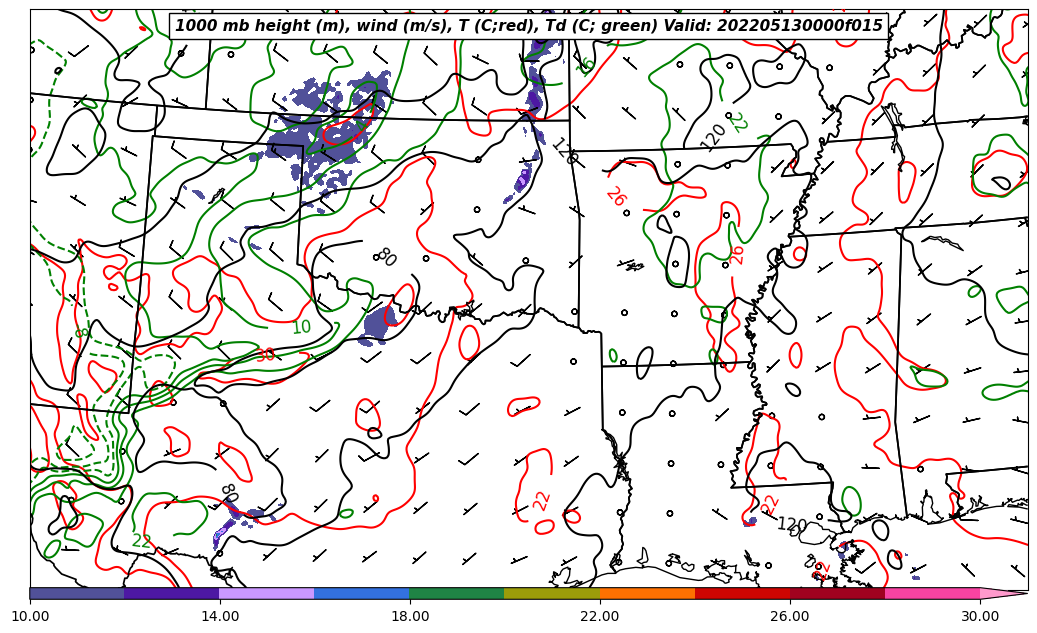
Task: Select the bright red 24–26 colorbar segment
Action: point(743,593)
